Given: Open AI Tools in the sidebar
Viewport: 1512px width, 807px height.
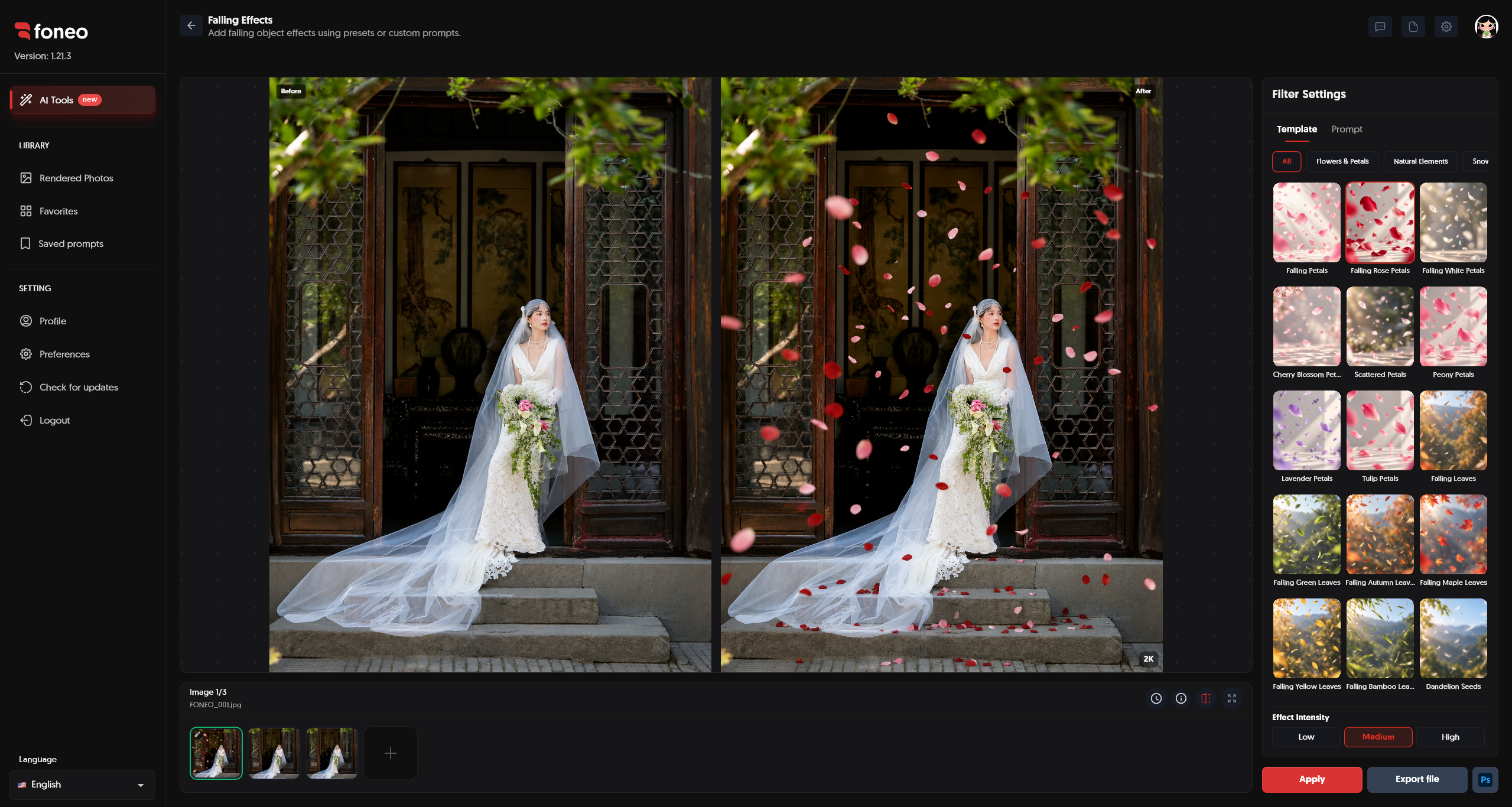Looking at the screenshot, I should tap(83, 100).
